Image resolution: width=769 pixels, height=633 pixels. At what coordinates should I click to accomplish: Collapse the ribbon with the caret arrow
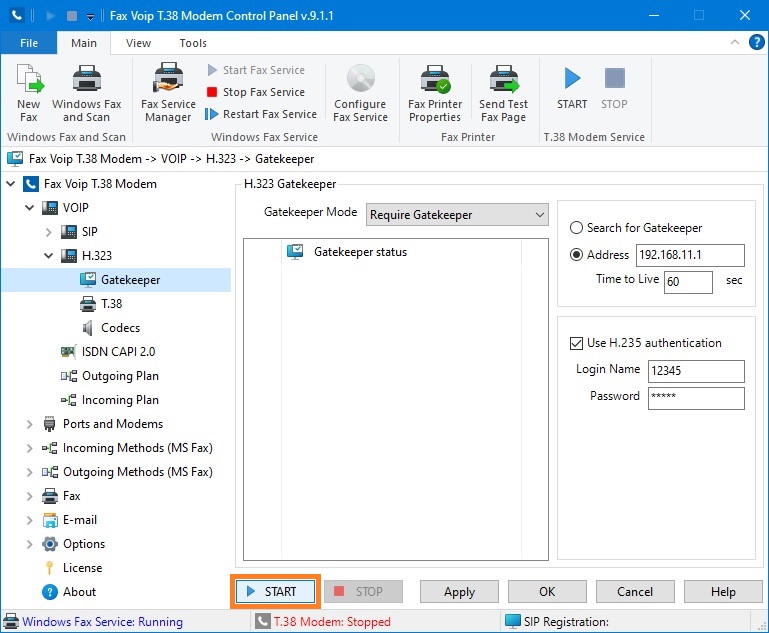pos(735,42)
